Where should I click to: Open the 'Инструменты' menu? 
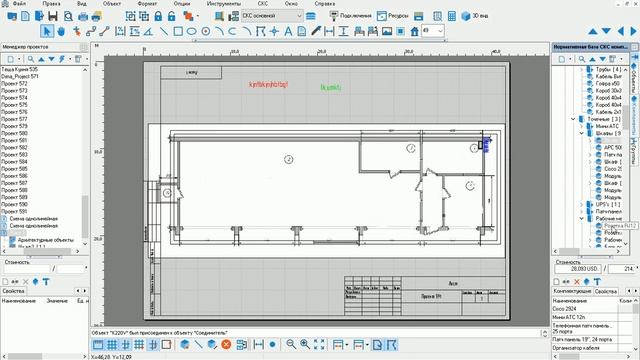point(224,4)
